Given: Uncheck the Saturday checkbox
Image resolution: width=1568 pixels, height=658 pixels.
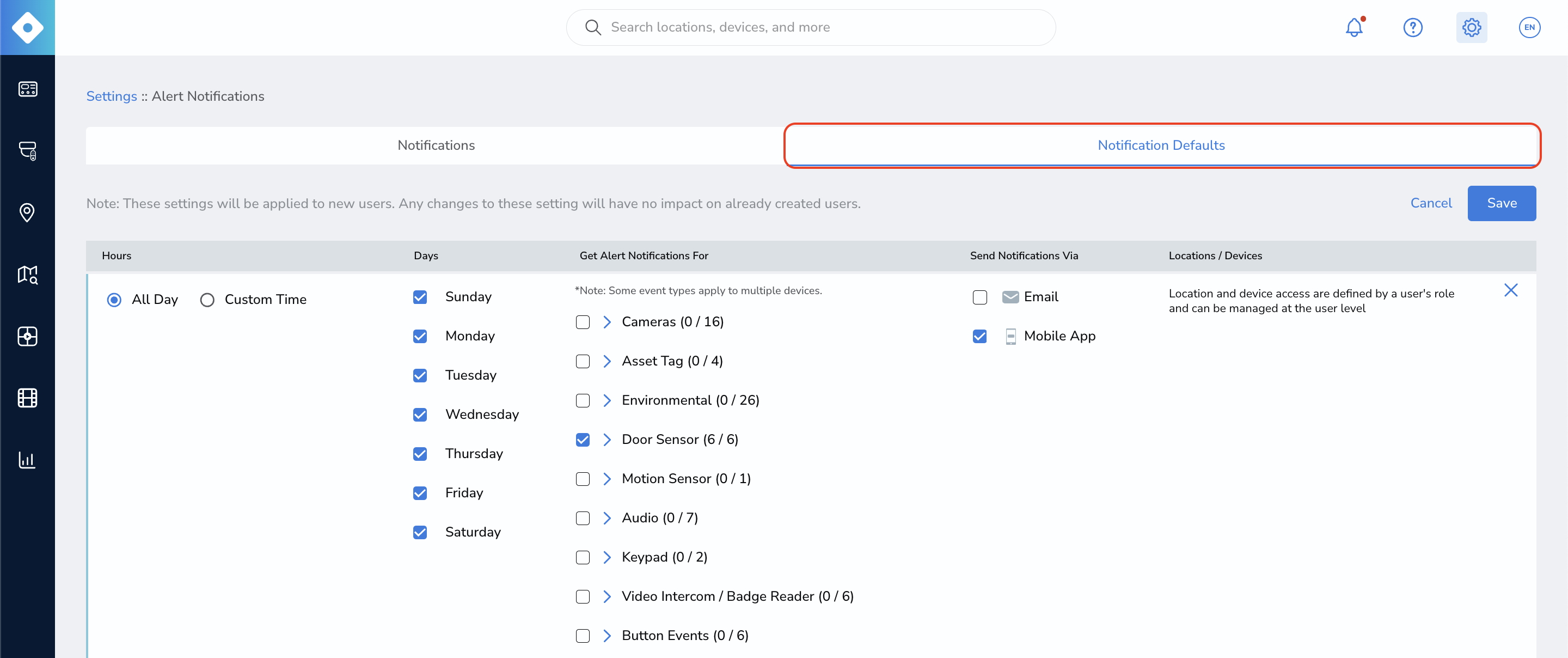Looking at the screenshot, I should [420, 533].
